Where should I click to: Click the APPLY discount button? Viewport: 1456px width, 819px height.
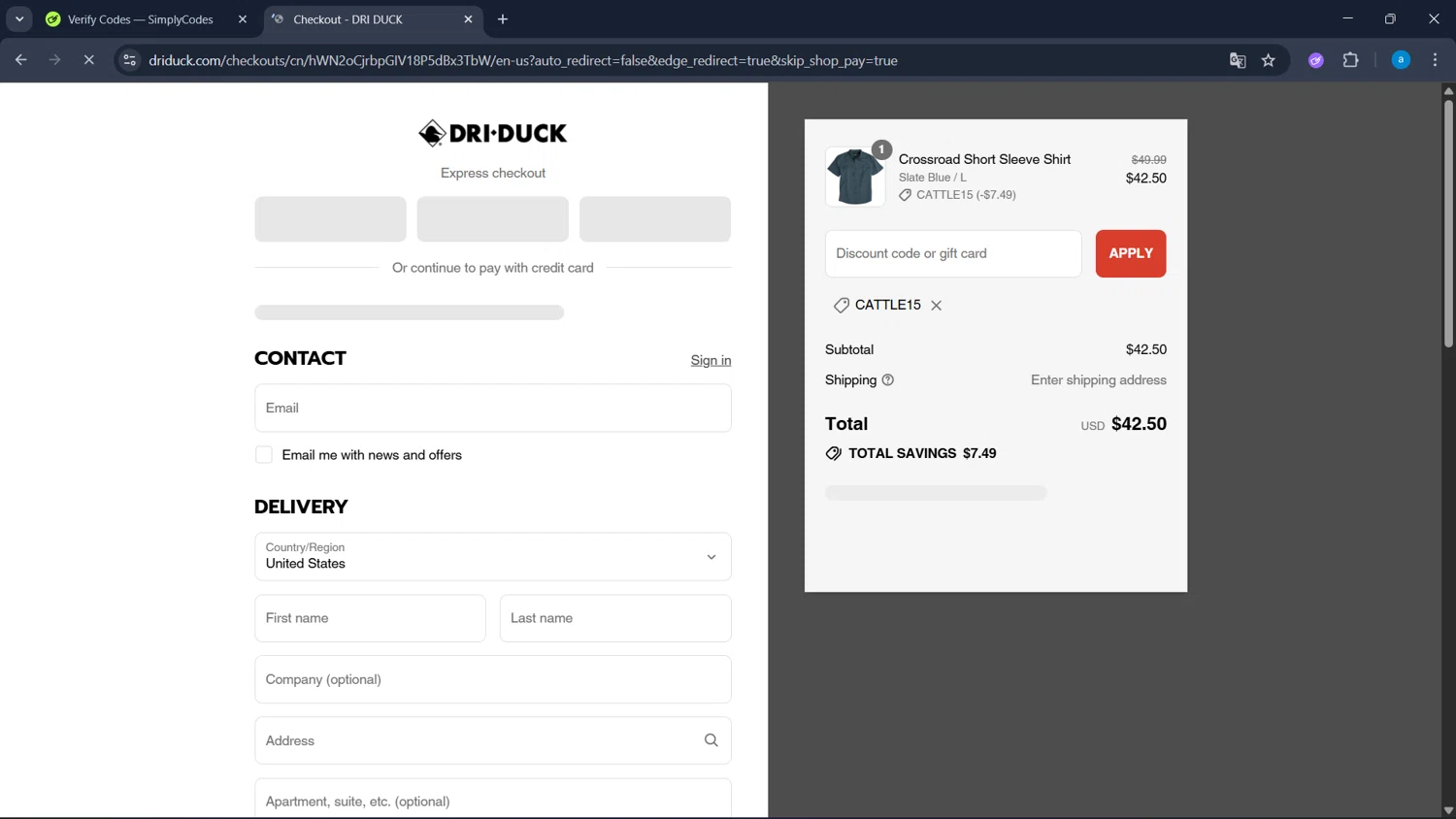tap(1131, 253)
